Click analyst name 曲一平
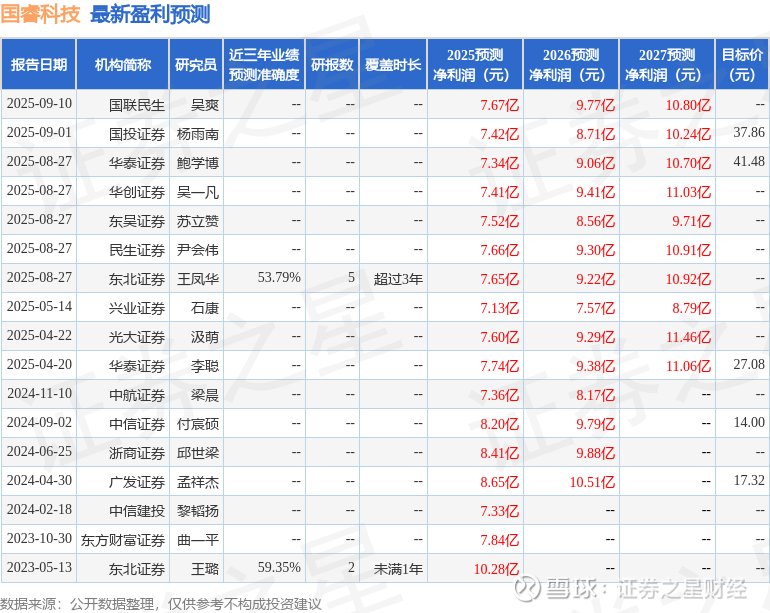The height and width of the screenshot is (613, 770). click(x=198, y=539)
